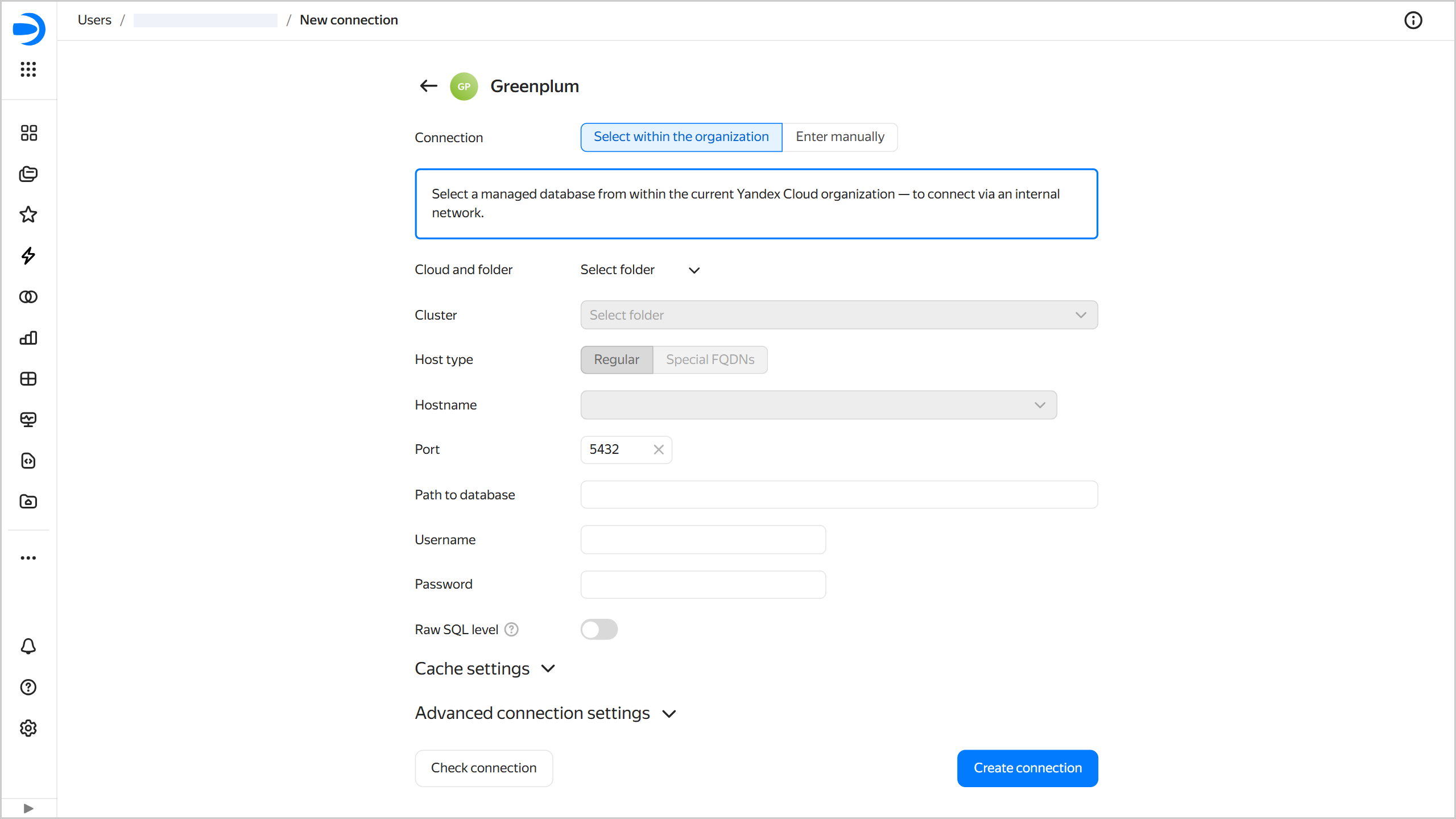
Task: Open Favorites via the star icon
Action: pyautogui.click(x=28, y=215)
